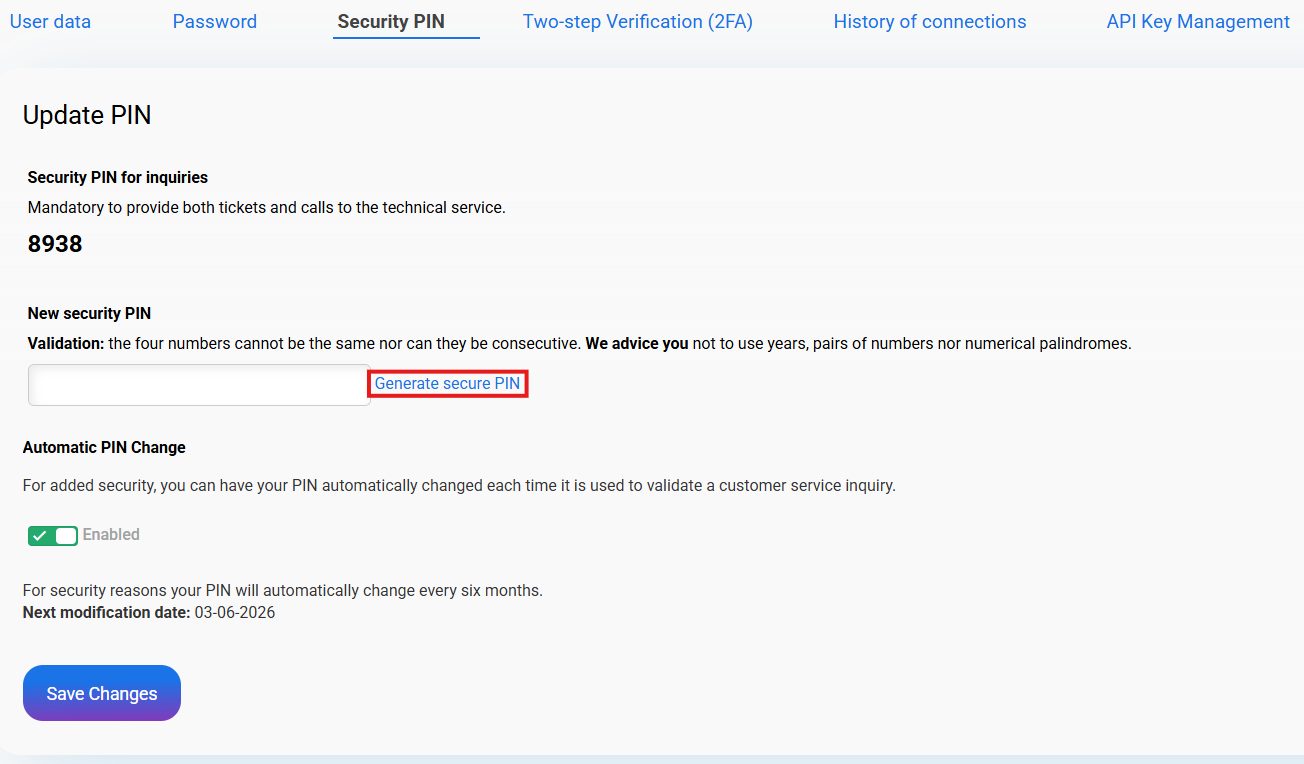Image resolution: width=1304 pixels, height=764 pixels.
Task: Click the Enabled label beside the toggle
Action: 111,535
